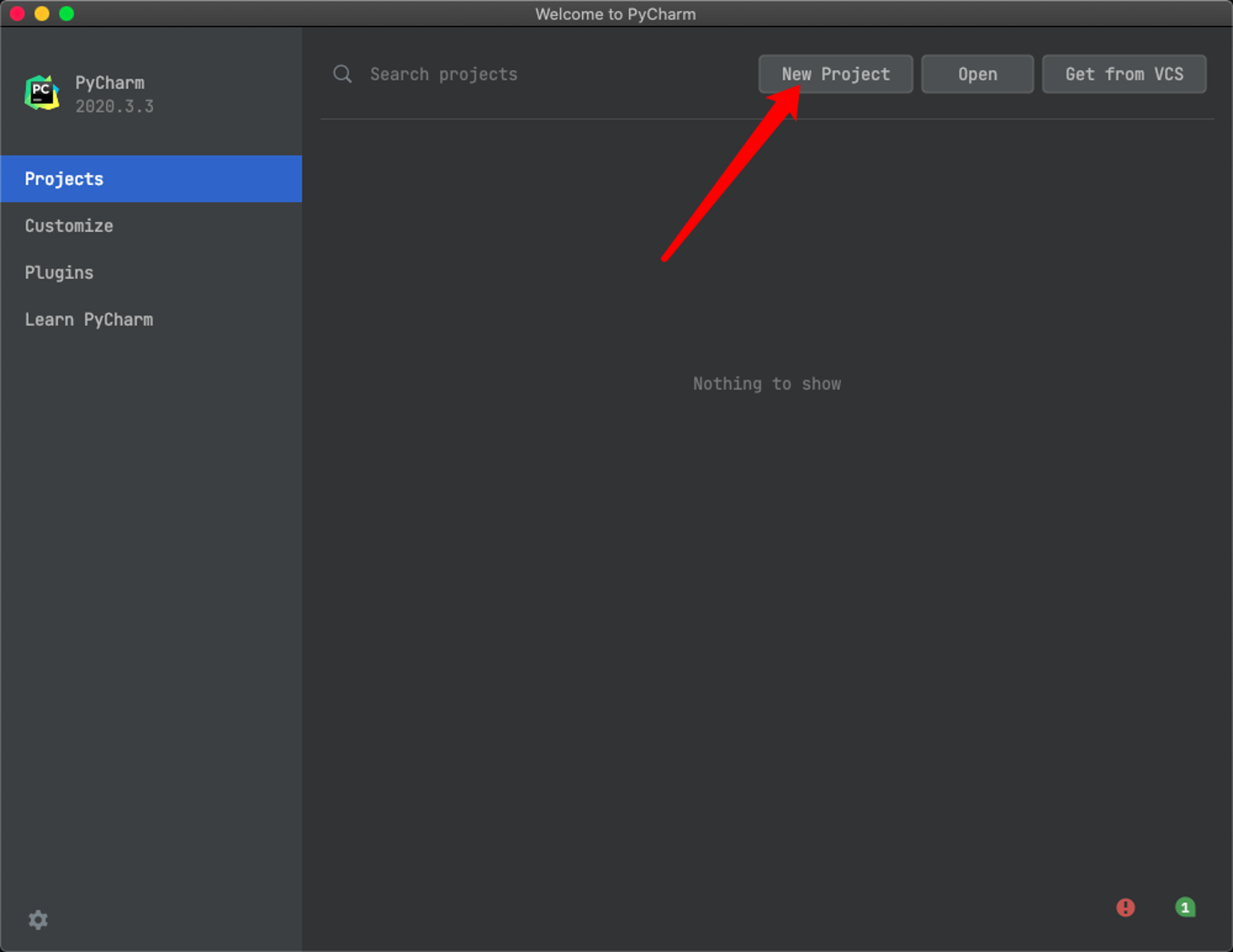The height and width of the screenshot is (952, 1233).
Task: Click the Welcome to PyCharm title bar
Action: (615, 14)
